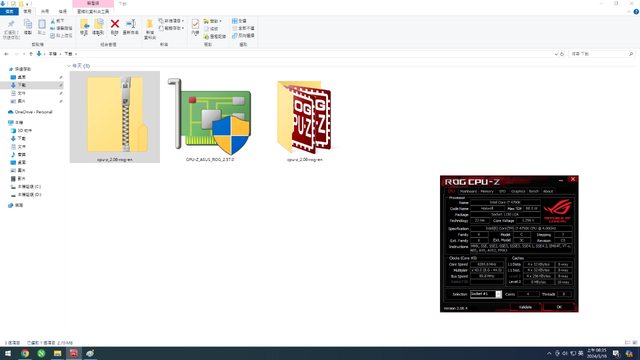Open the Bench tab in ROG CPU-Z
Screen dimensions: 640x360
pos(533,191)
